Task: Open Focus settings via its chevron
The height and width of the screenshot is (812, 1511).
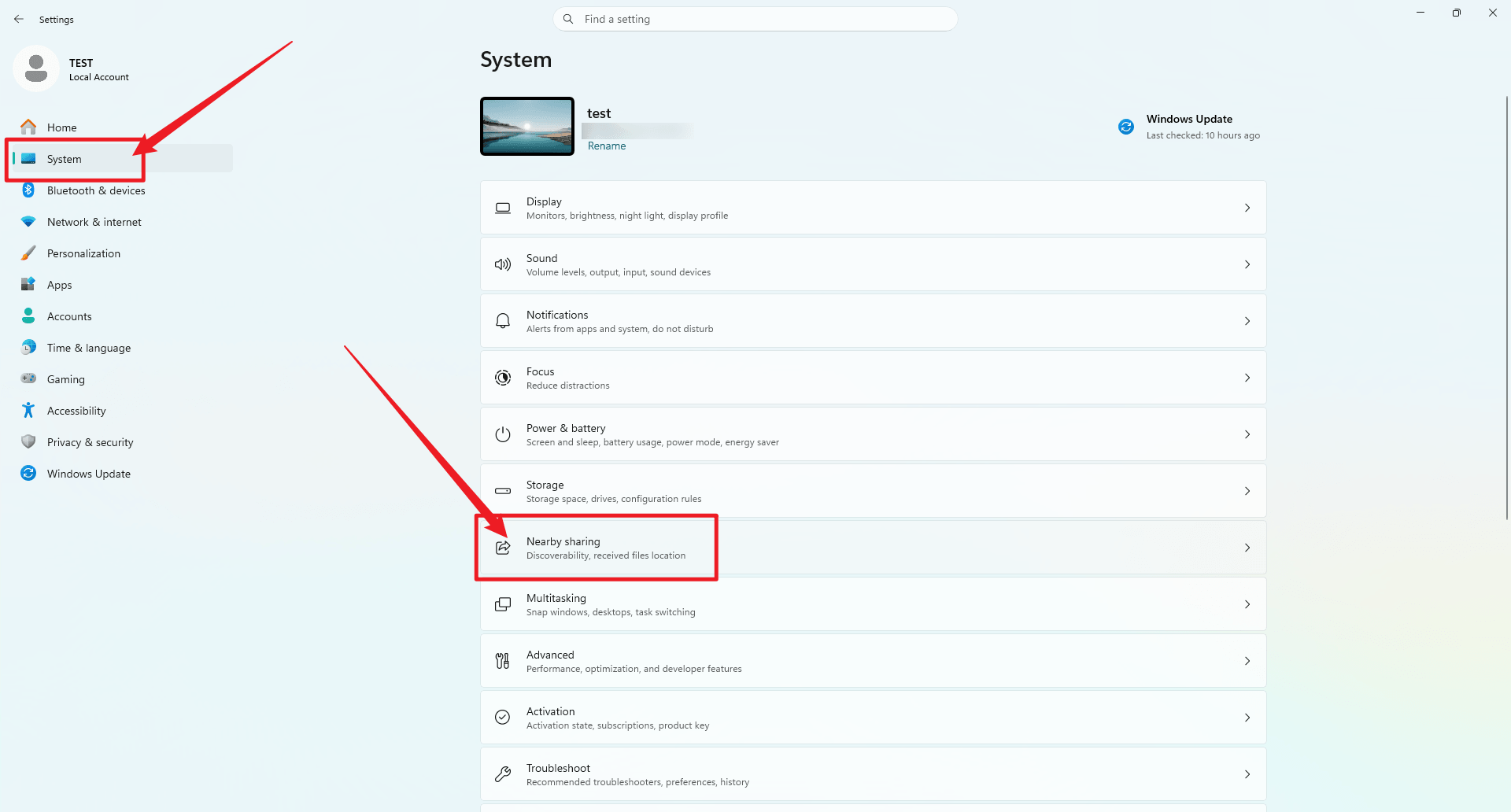Action: click(x=1247, y=378)
